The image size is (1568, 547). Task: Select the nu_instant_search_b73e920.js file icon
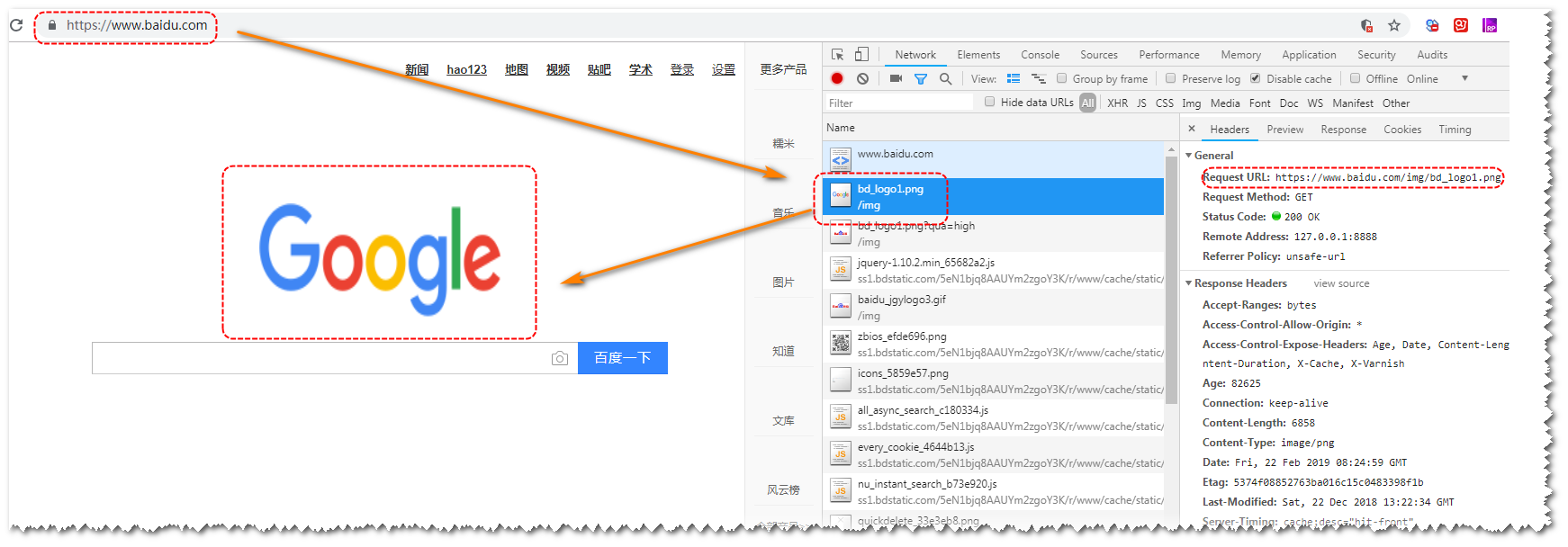pyautogui.click(x=841, y=490)
